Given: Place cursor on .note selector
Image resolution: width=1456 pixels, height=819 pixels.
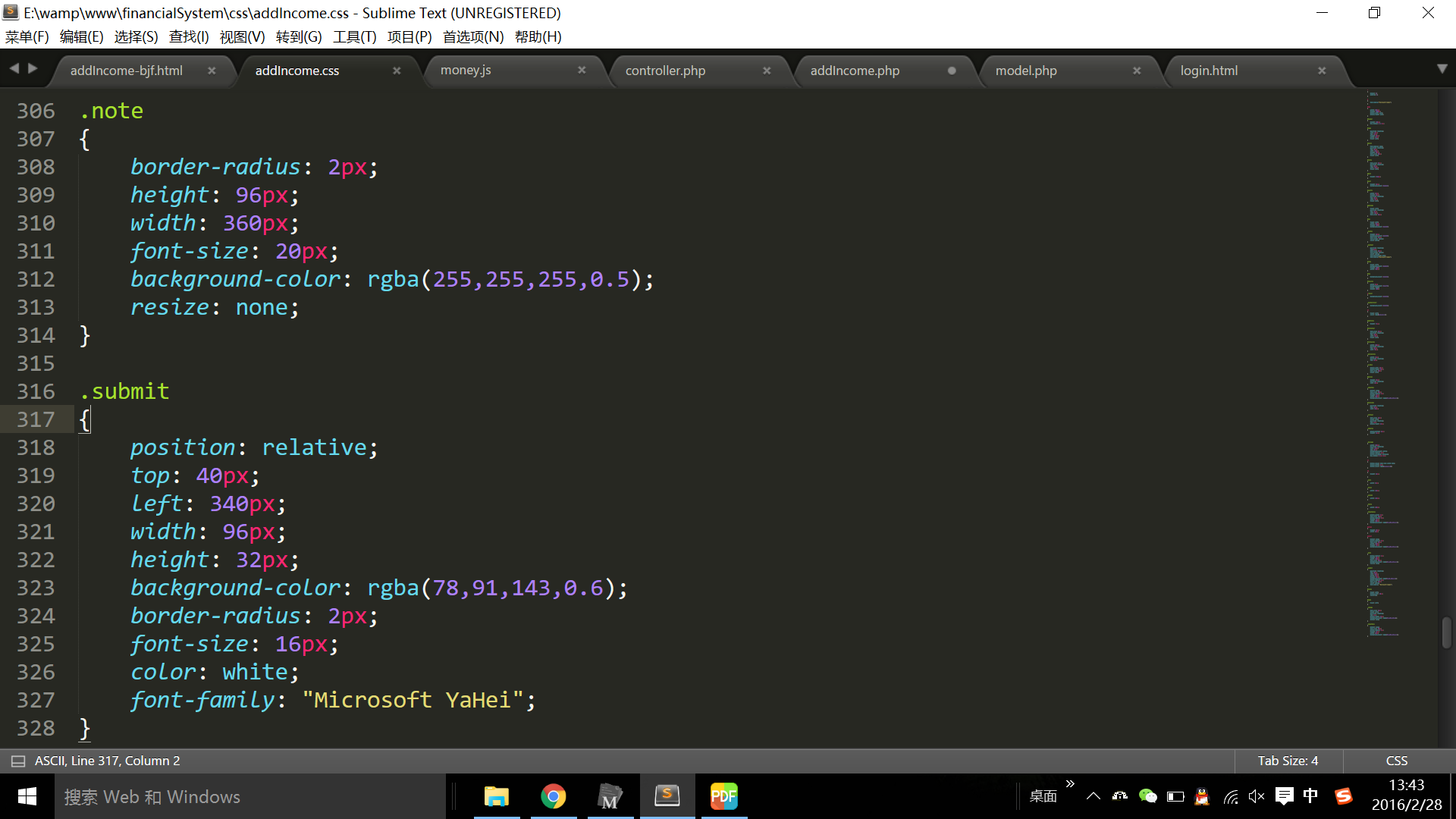Looking at the screenshot, I should coord(111,111).
